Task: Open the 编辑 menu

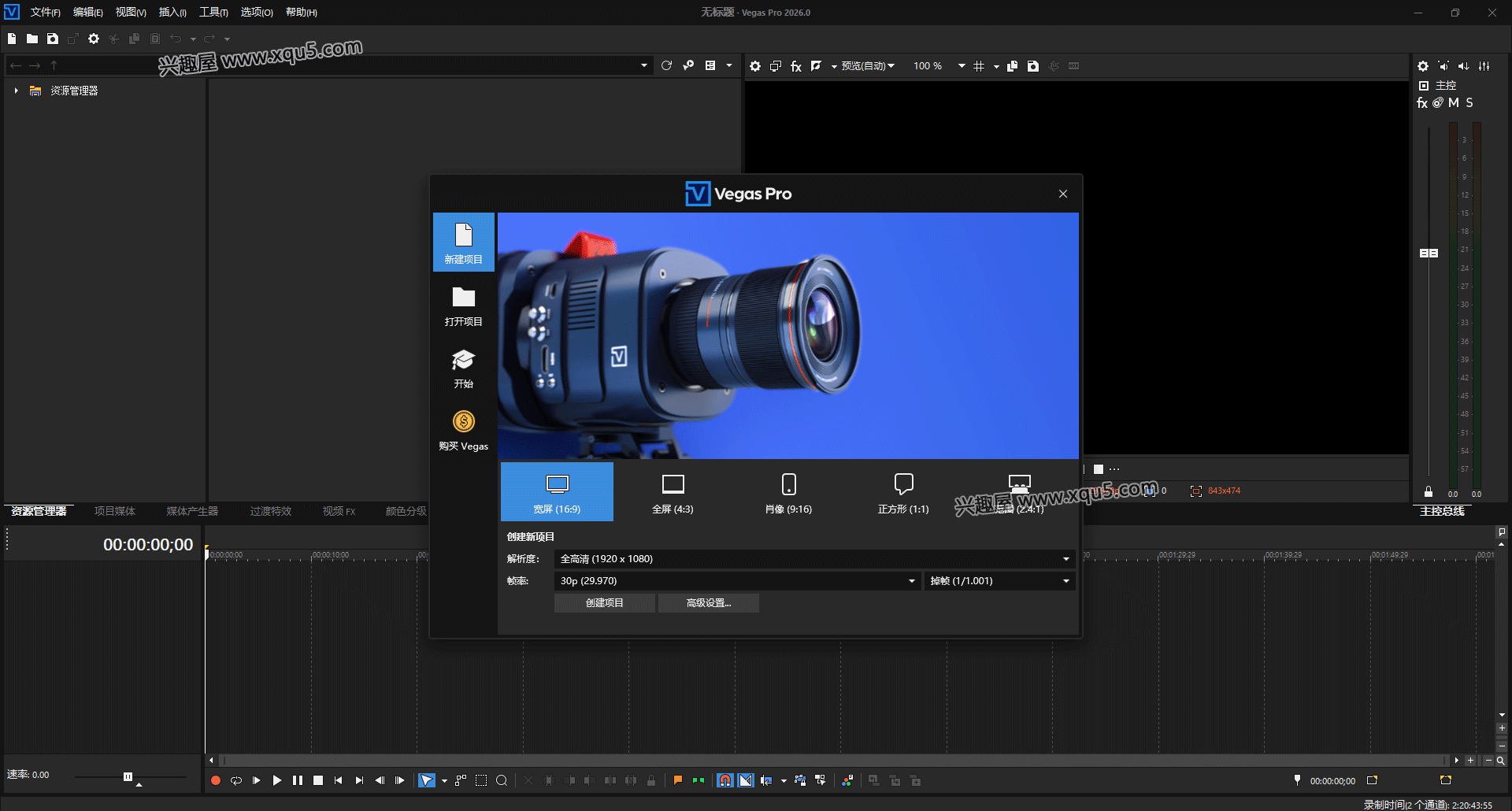Action: pos(88,13)
